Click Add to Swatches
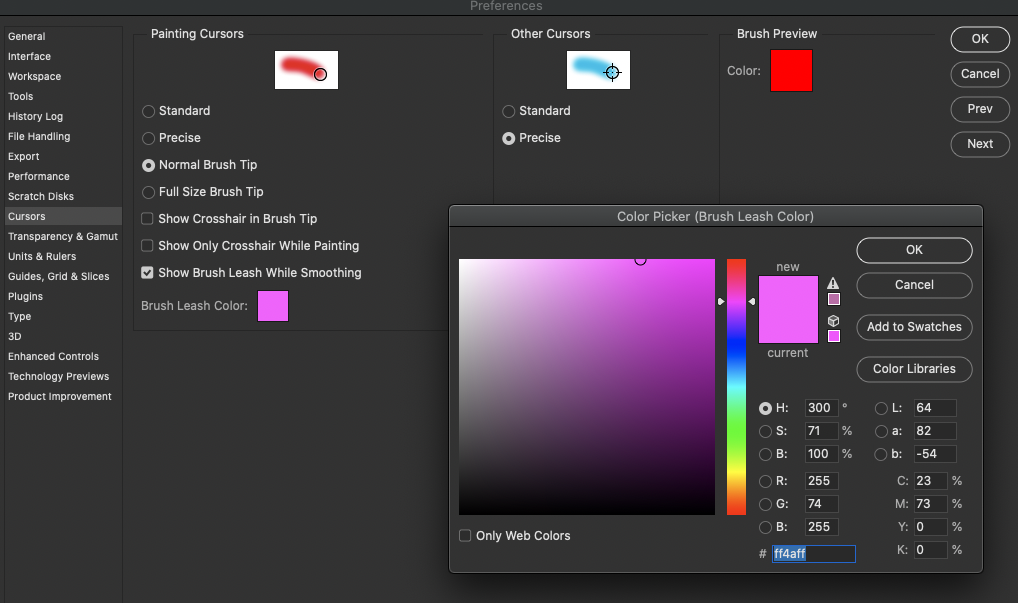 click(914, 327)
